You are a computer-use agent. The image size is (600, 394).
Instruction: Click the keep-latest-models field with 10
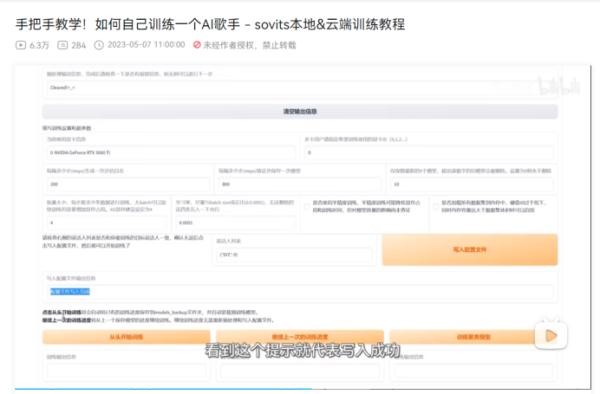click(x=471, y=184)
